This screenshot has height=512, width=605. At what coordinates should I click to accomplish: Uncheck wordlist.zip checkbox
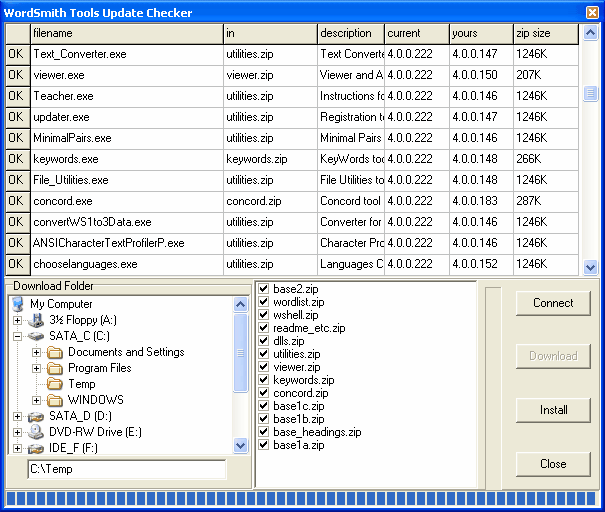pyautogui.click(x=264, y=302)
